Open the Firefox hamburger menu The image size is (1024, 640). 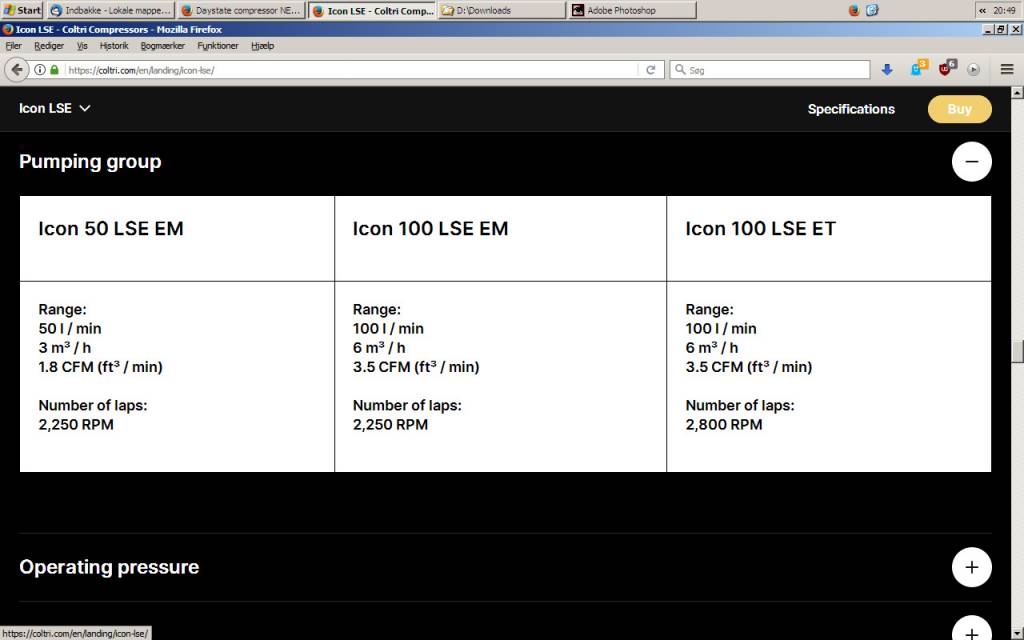(x=1007, y=69)
